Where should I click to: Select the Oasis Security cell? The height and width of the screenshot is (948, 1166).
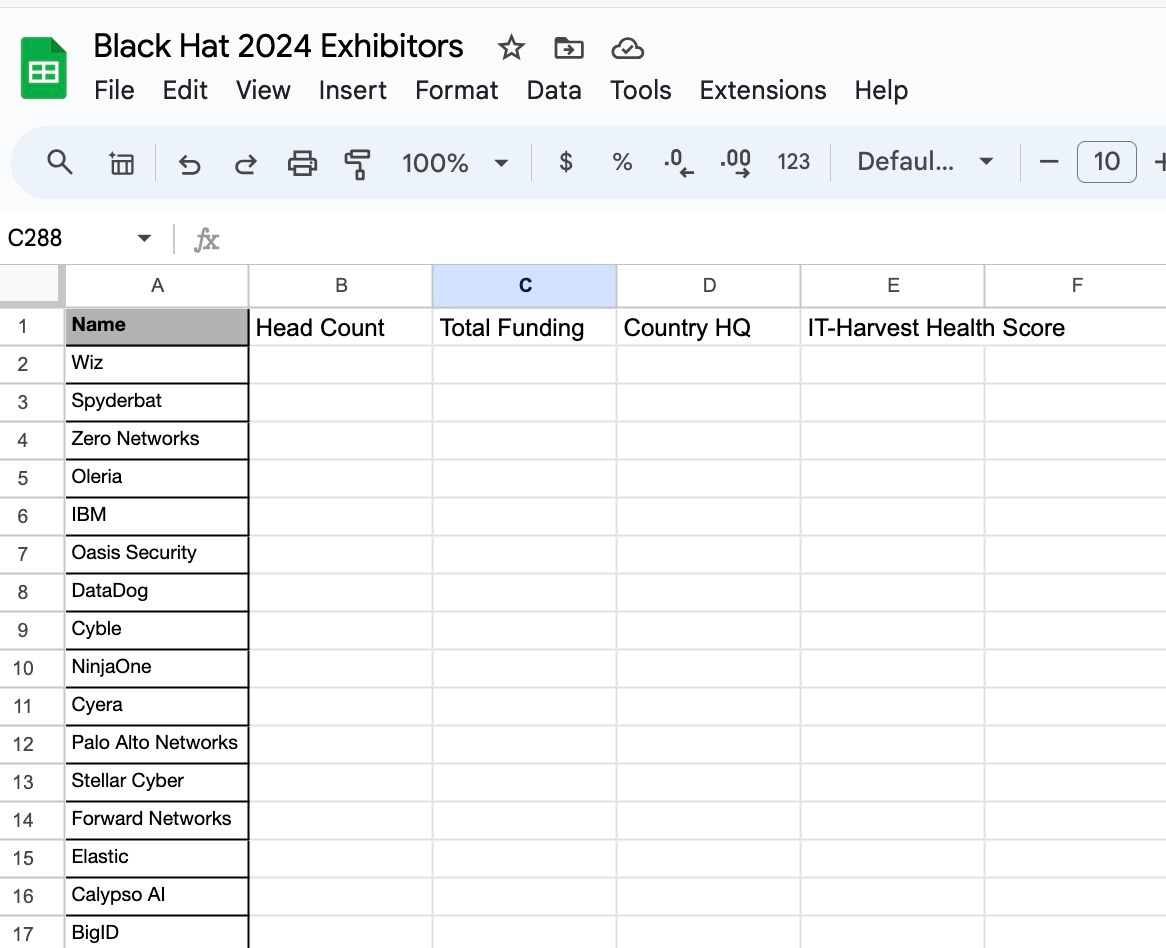click(x=157, y=554)
